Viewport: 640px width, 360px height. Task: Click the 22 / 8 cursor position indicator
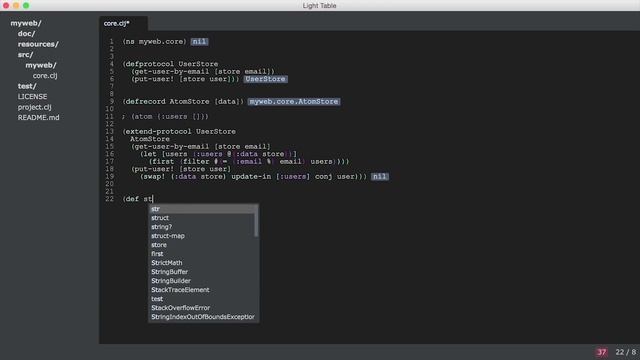626,352
